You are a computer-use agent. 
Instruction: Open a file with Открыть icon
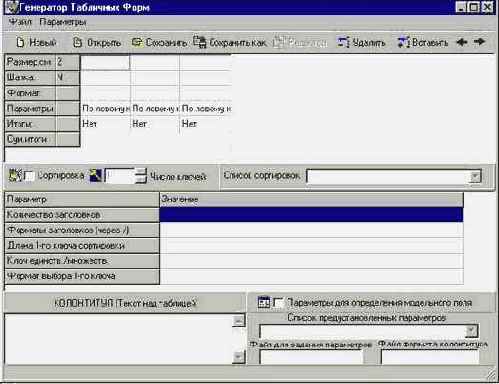(x=77, y=42)
